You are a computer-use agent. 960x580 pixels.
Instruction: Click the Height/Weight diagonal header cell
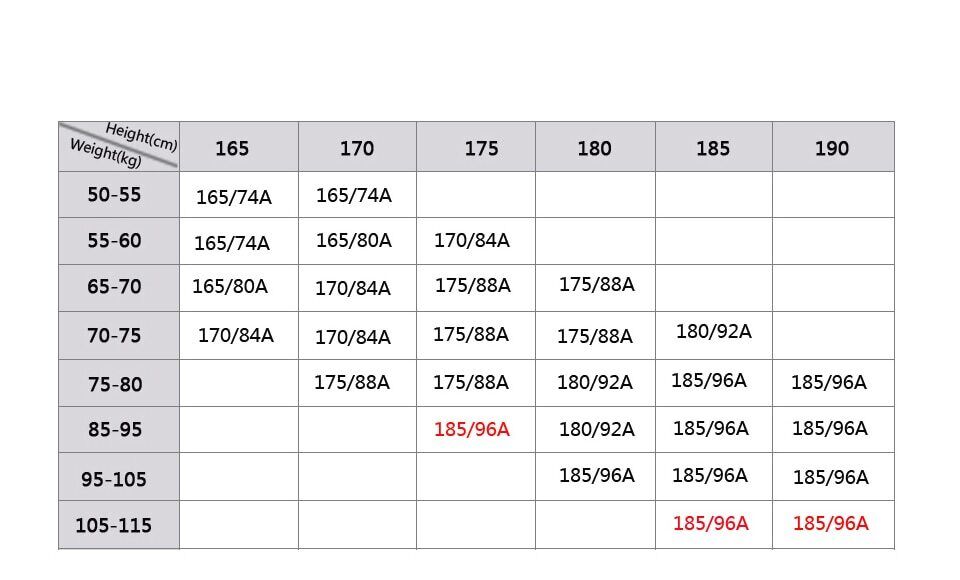pyautogui.click(x=119, y=146)
